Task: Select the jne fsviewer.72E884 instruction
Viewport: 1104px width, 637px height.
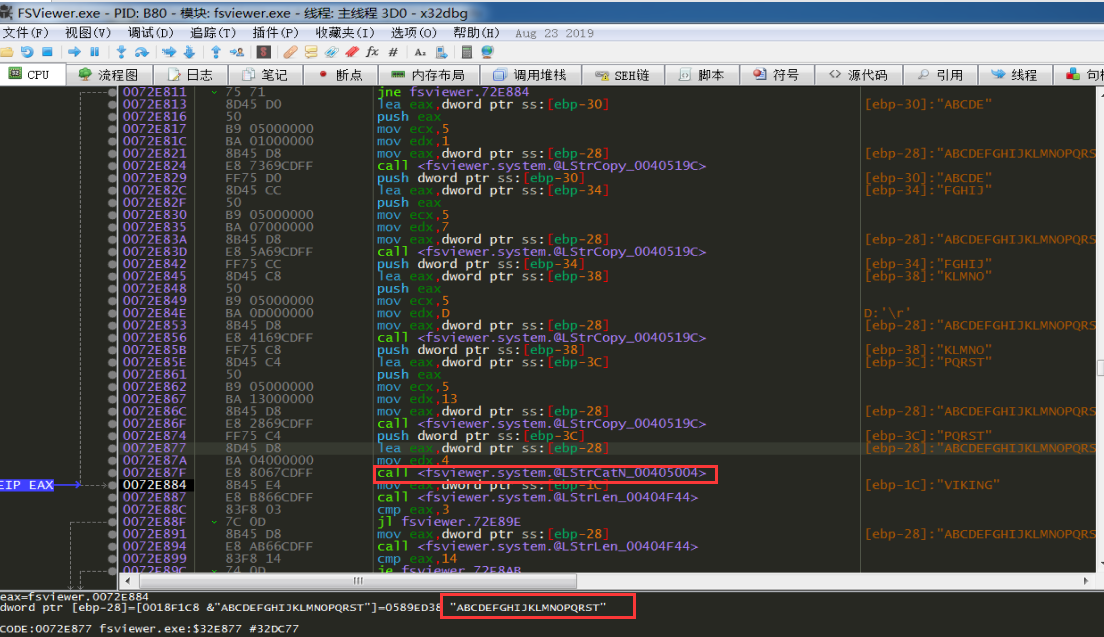Action: click(453, 92)
